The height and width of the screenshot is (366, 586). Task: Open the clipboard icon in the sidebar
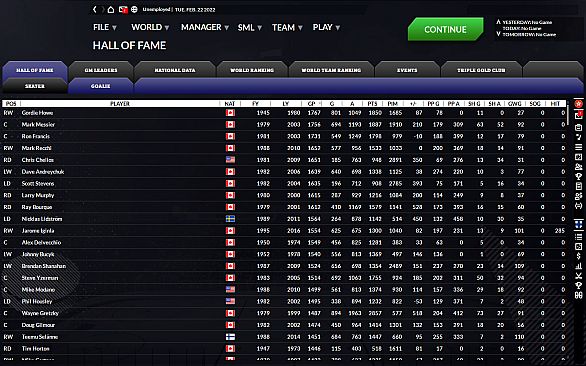(579, 127)
